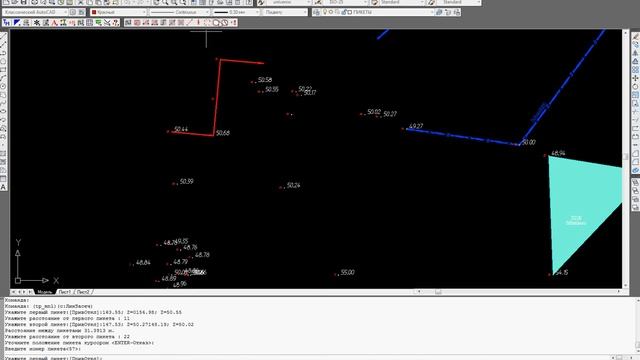Click the Layer States Manager icon
The width and height of the screenshot is (640, 360).
point(457,12)
